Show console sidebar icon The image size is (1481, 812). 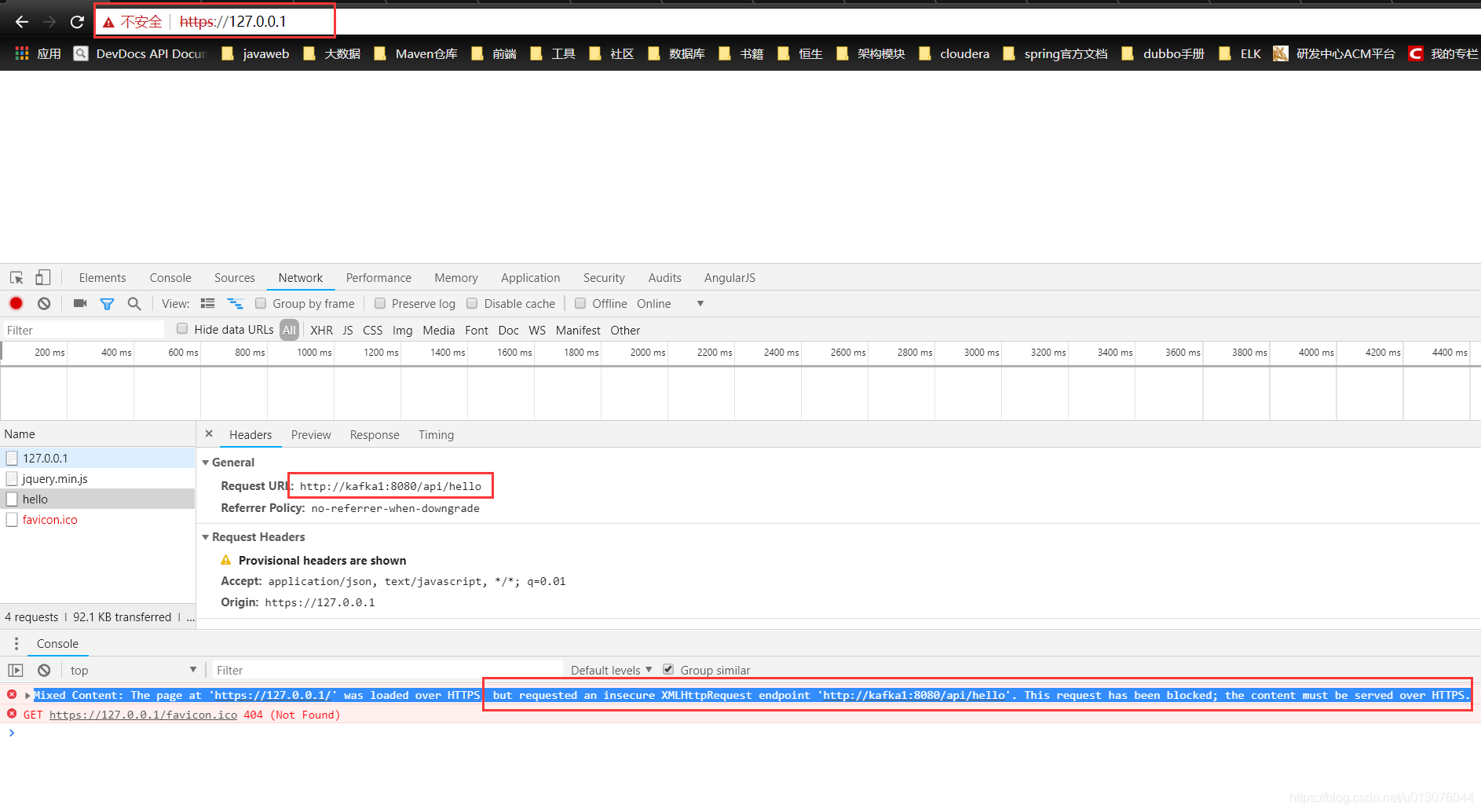tap(16, 670)
